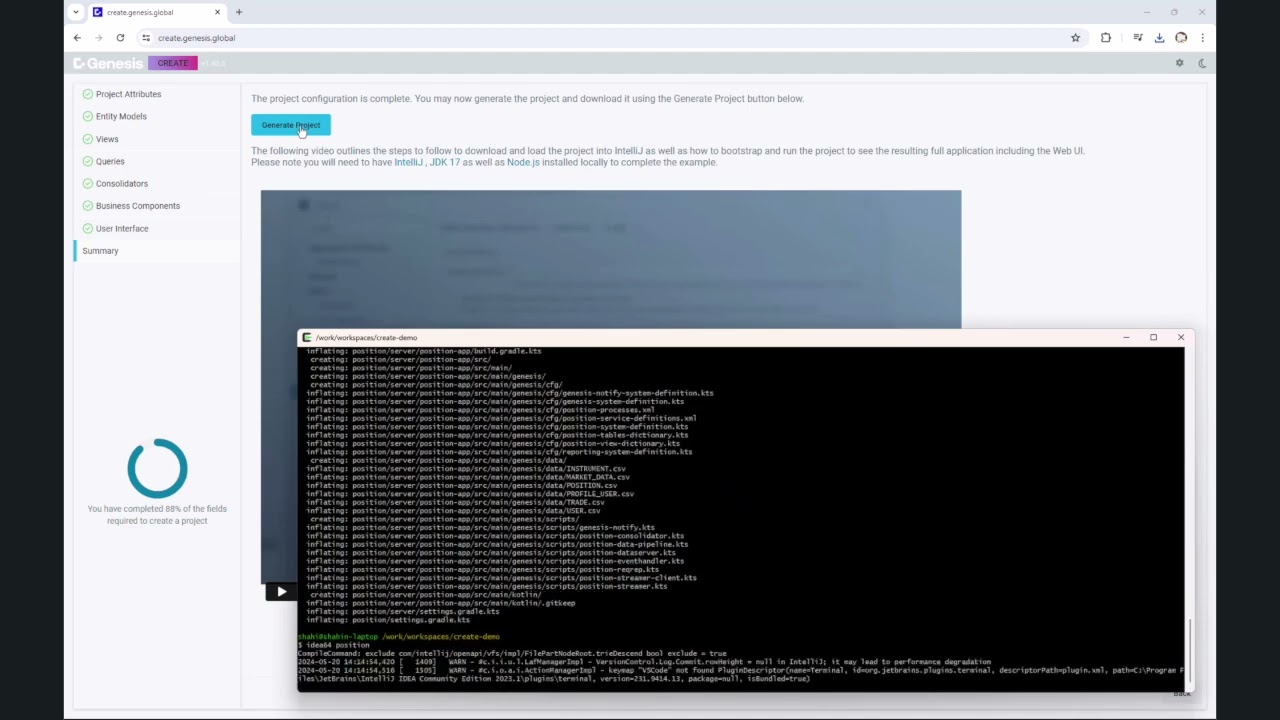1280x720 pixels.
Task: Click the Genesis logo
Action: pos(108,63)
